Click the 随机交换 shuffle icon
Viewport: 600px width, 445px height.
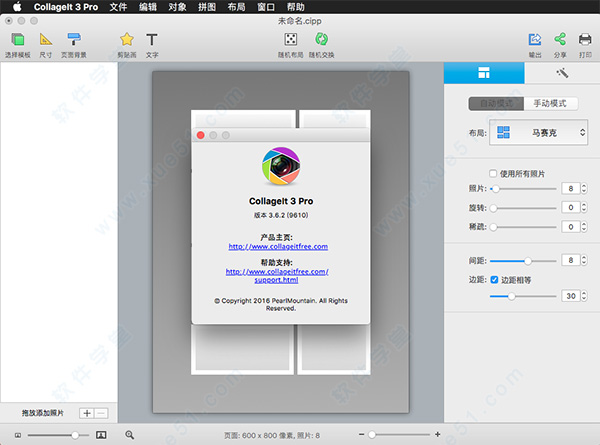click(x=321, y=39)
